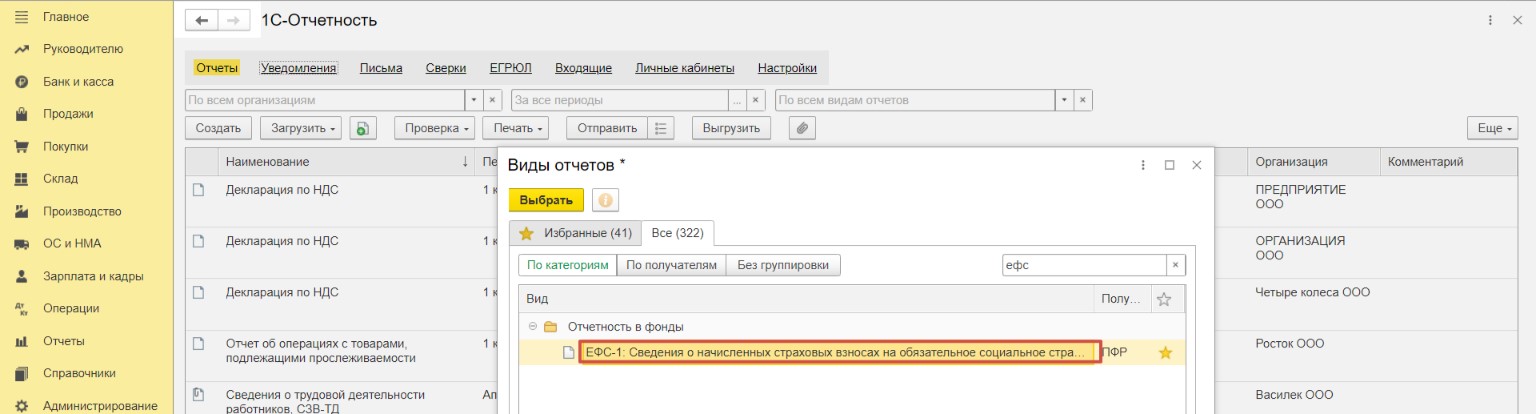This screenshot has width=1536, height=414.
Task: Open the Еще dropdown menu
Action: (x=1493, y=128)
